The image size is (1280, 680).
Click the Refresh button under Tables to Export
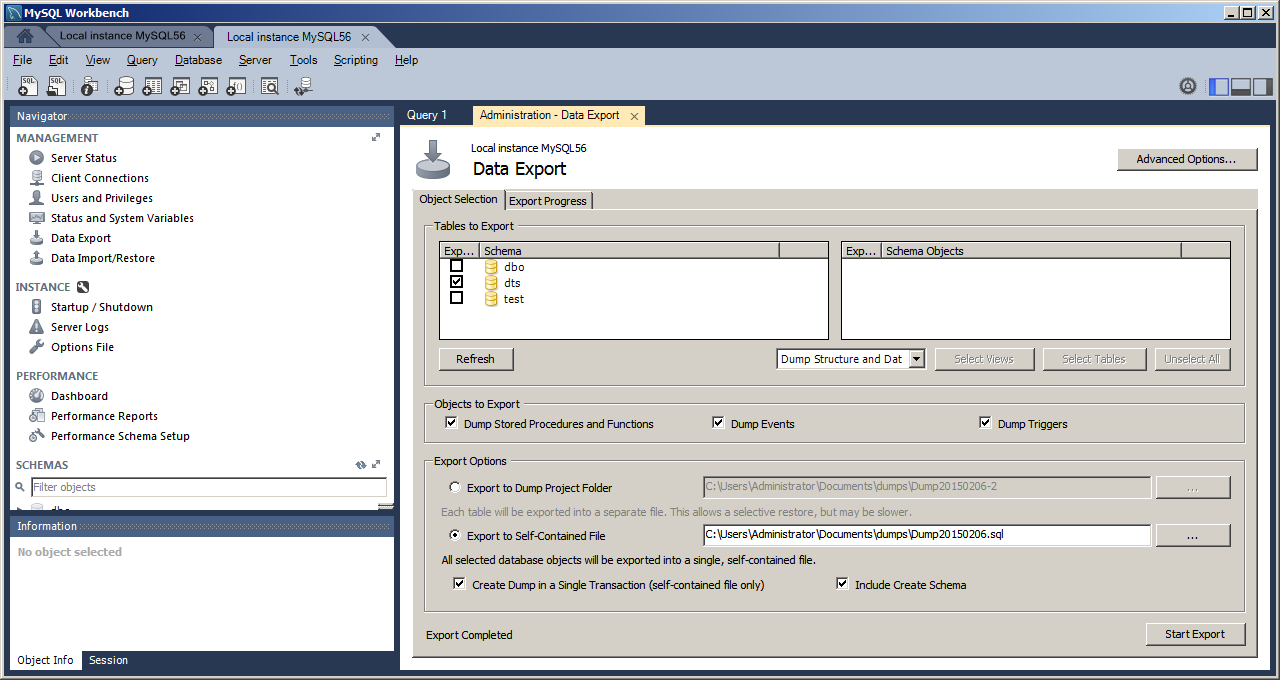475,359
